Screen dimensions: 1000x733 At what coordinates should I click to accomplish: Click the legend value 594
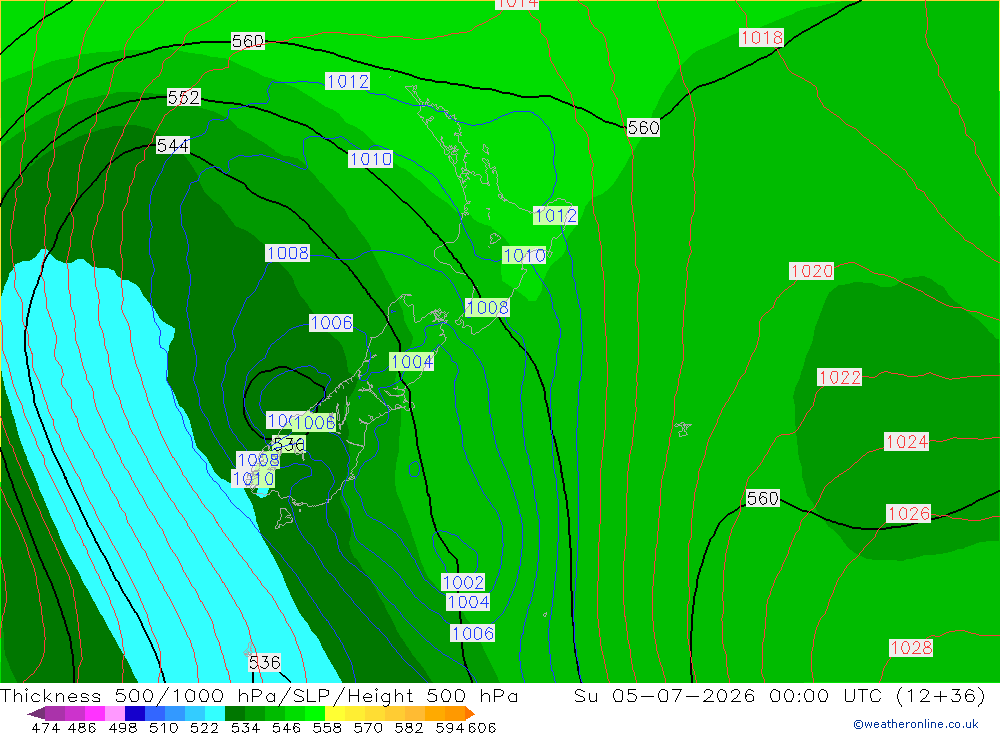(x=450, y=727)
